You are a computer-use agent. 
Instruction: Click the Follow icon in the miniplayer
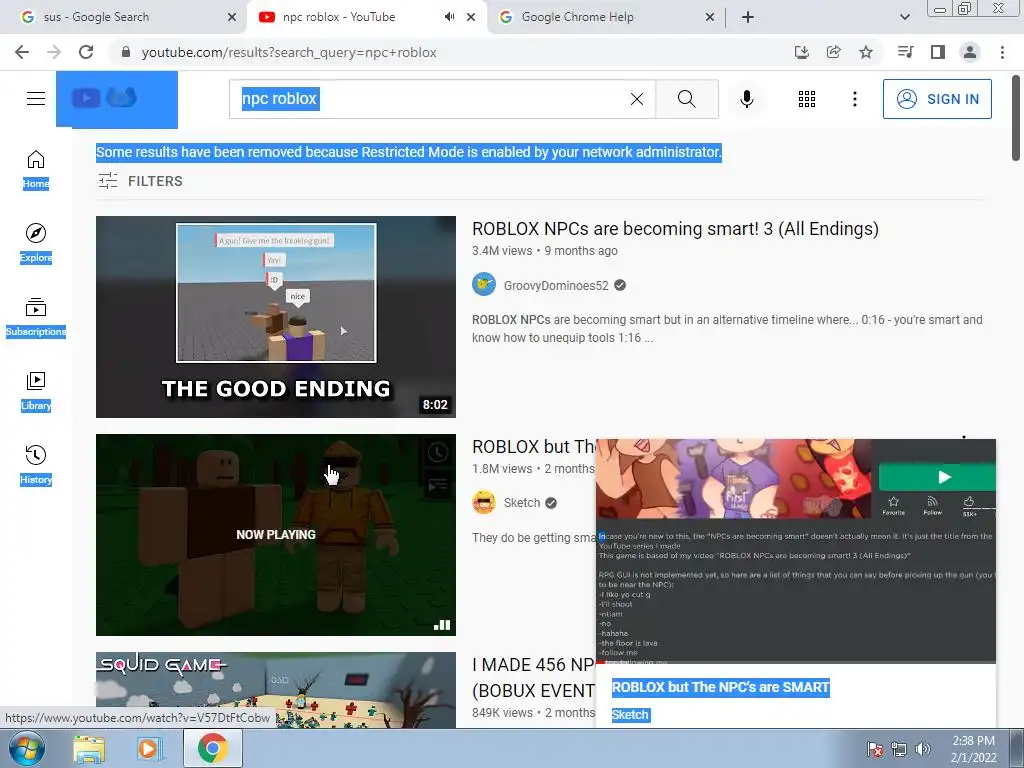[933, 504]
